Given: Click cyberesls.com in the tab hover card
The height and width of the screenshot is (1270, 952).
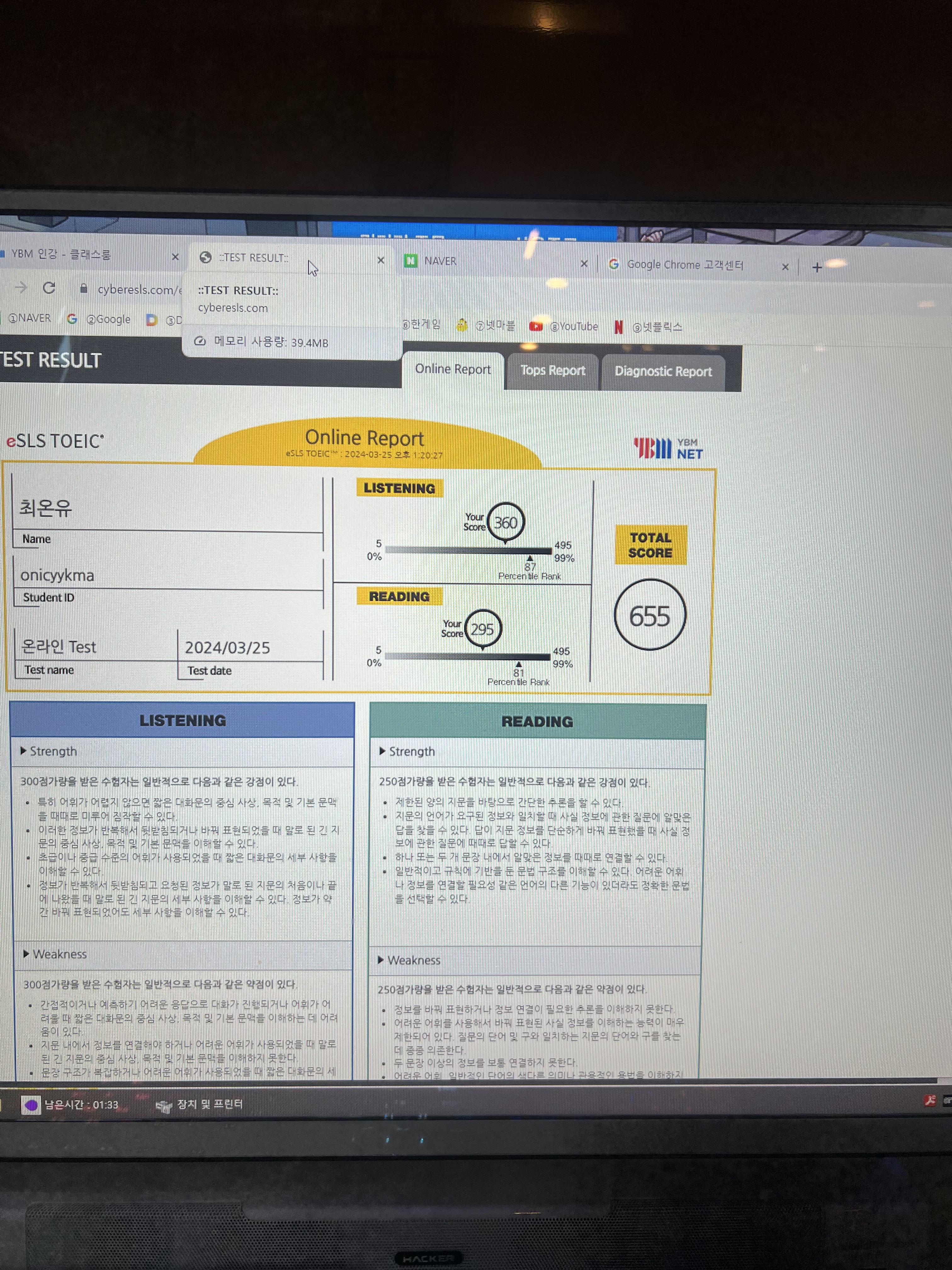Looking at the screenshot, I should click(x=233, y=308).
